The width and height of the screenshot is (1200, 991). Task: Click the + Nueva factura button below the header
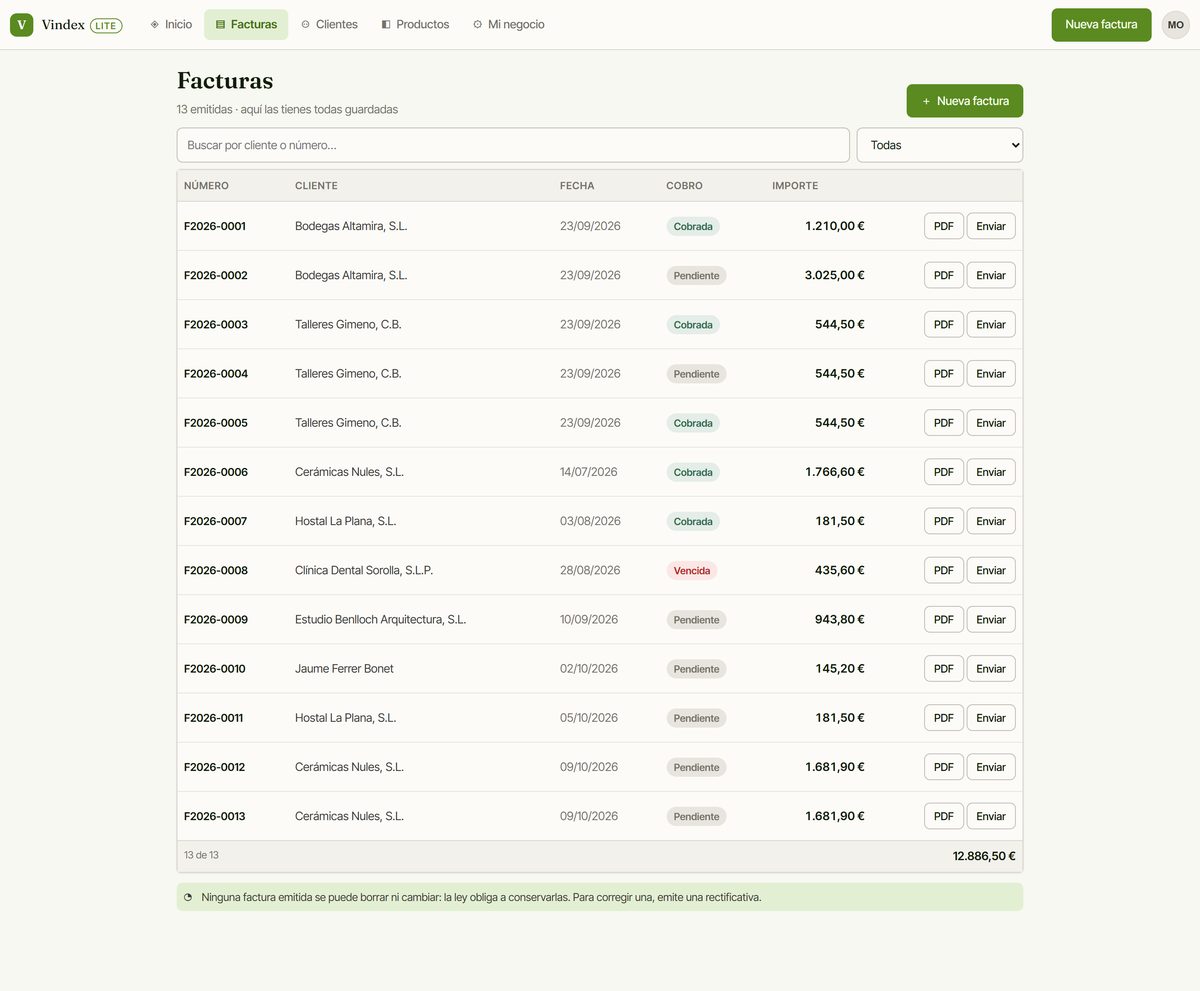coord(964,101)
